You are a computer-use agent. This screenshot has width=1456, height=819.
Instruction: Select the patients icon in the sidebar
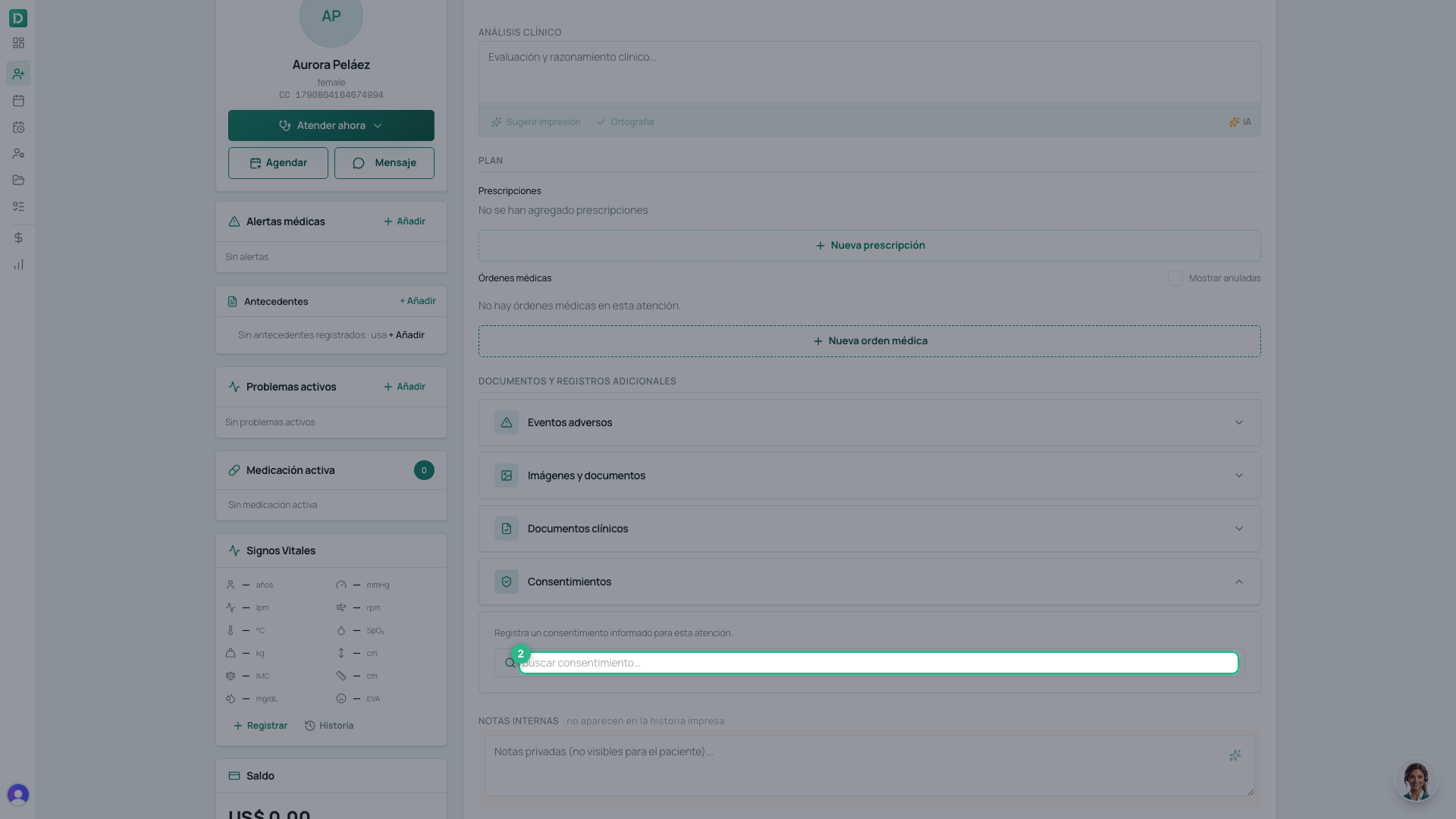[x=18, y=74]
